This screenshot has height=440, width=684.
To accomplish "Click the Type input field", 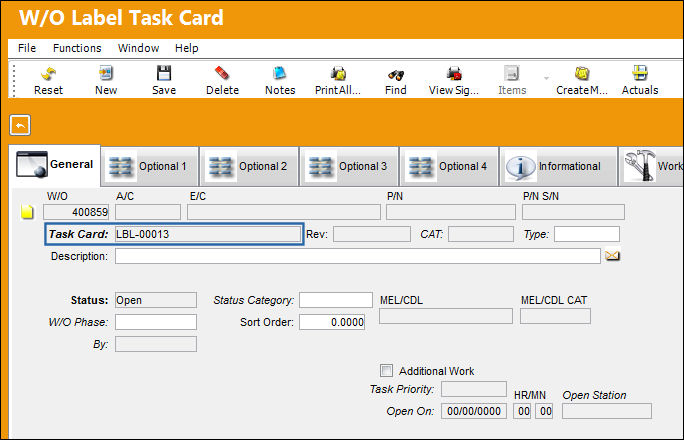I will tap(587, 234).
